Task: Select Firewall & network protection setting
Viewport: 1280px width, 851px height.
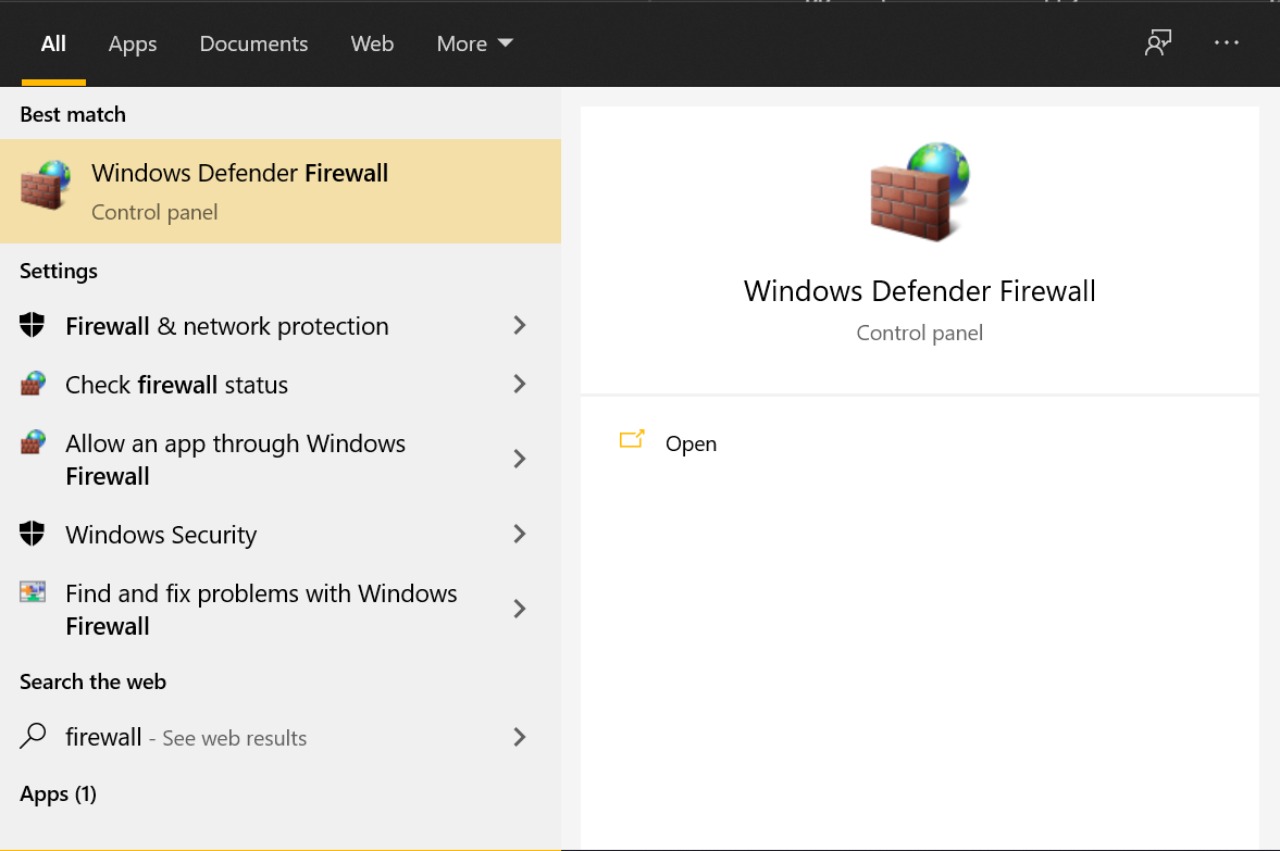Action: point(280,326)
